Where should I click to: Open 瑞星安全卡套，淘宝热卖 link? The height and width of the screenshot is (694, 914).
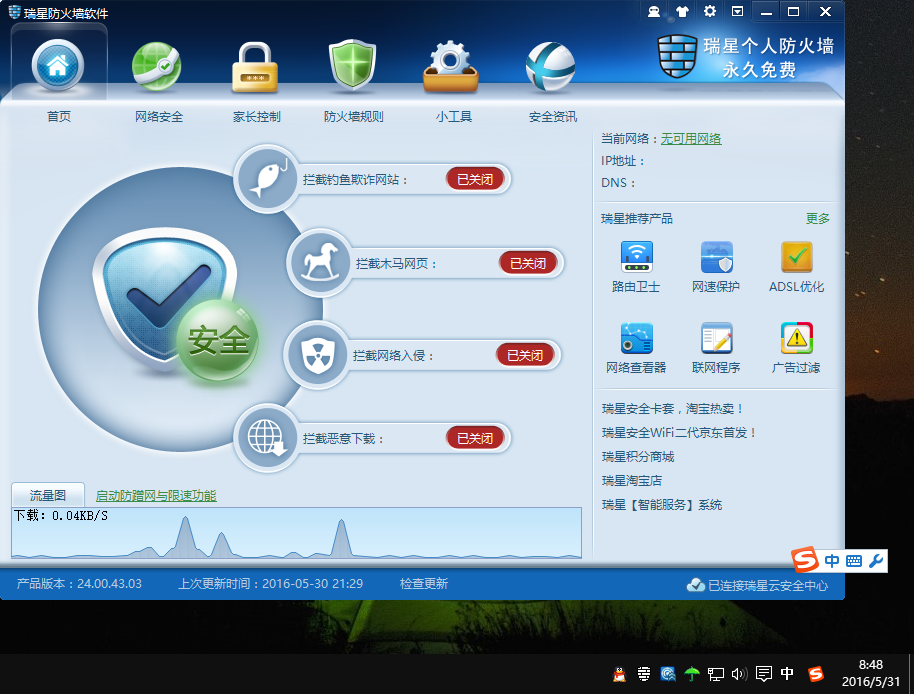pyautogui.click(x=673, y=409)
